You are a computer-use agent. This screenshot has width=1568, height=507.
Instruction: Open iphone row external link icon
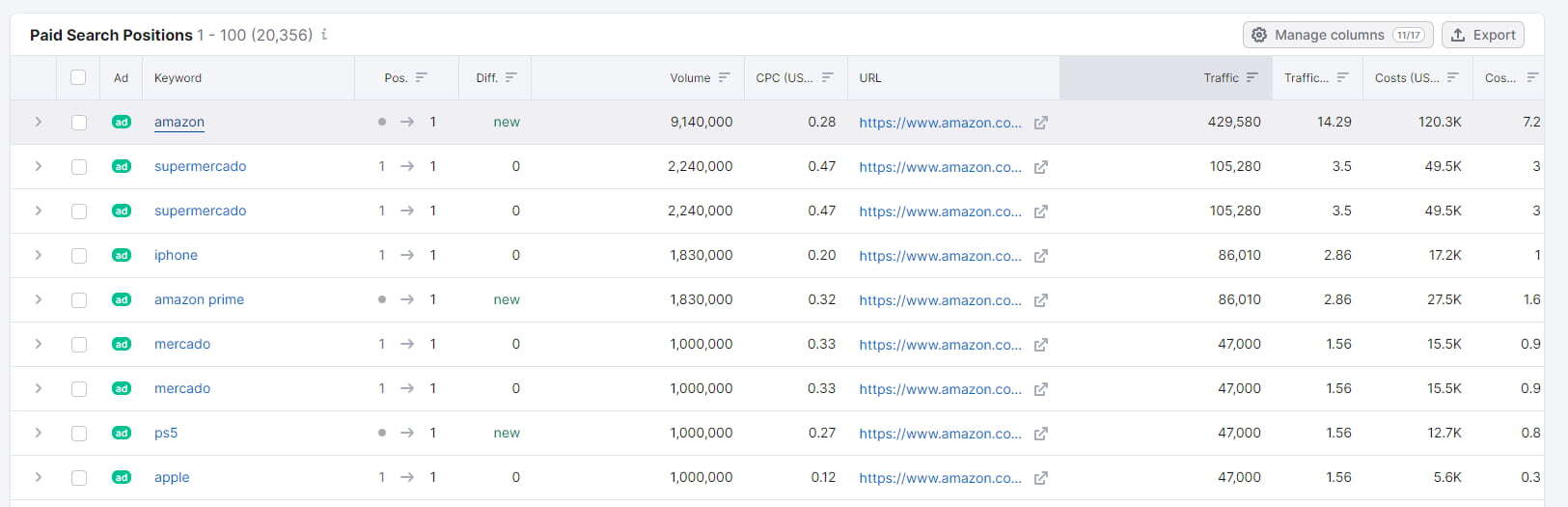point(1040,256)
